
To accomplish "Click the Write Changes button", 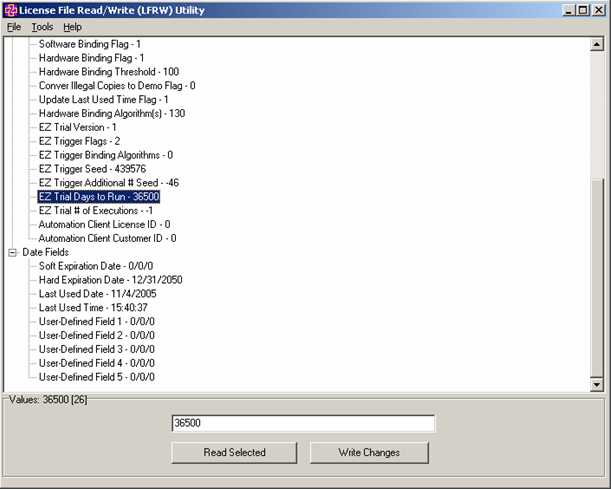I will point(369,453).
